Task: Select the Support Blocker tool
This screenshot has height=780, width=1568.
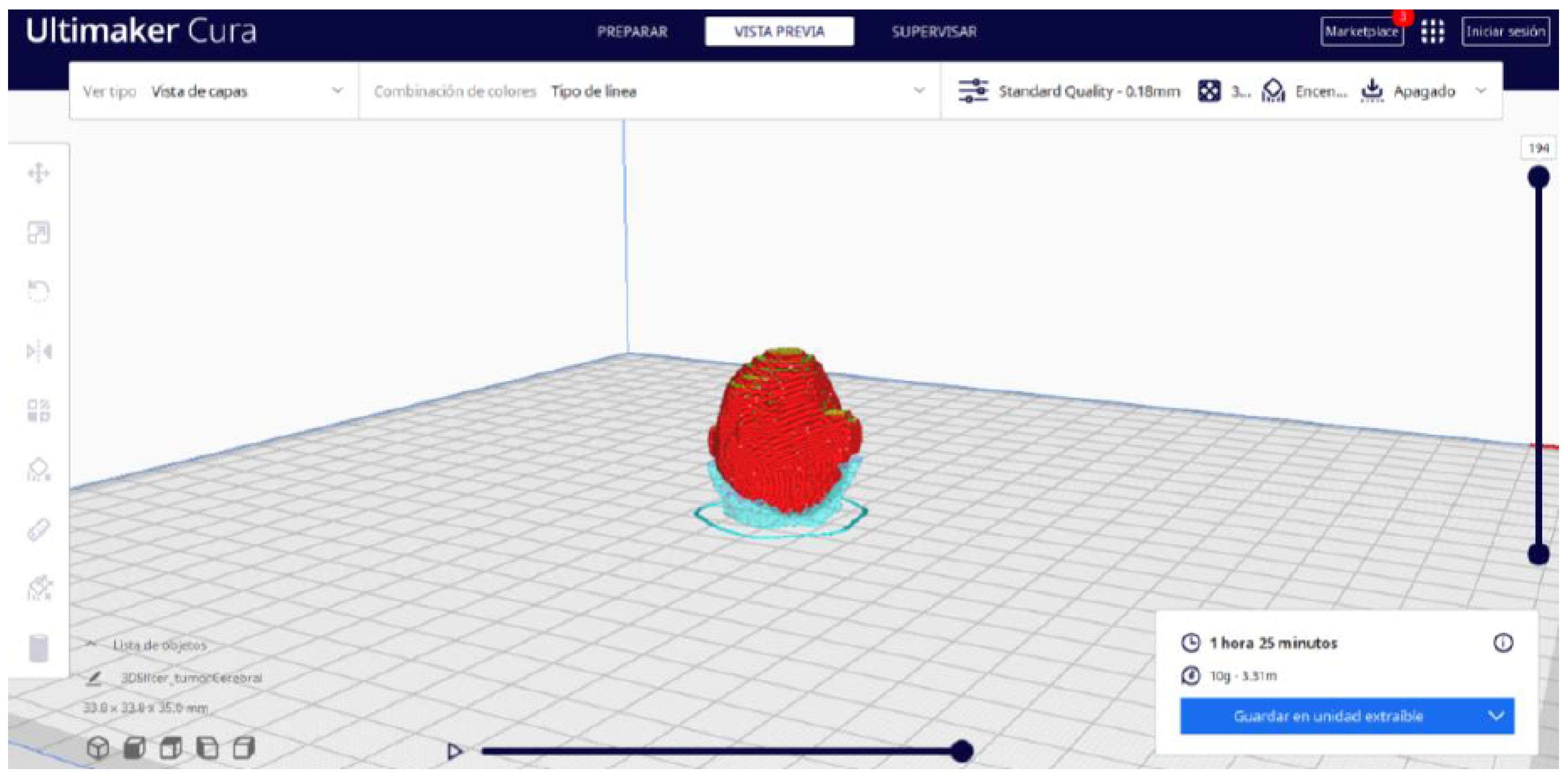Action: pos(38,470)
